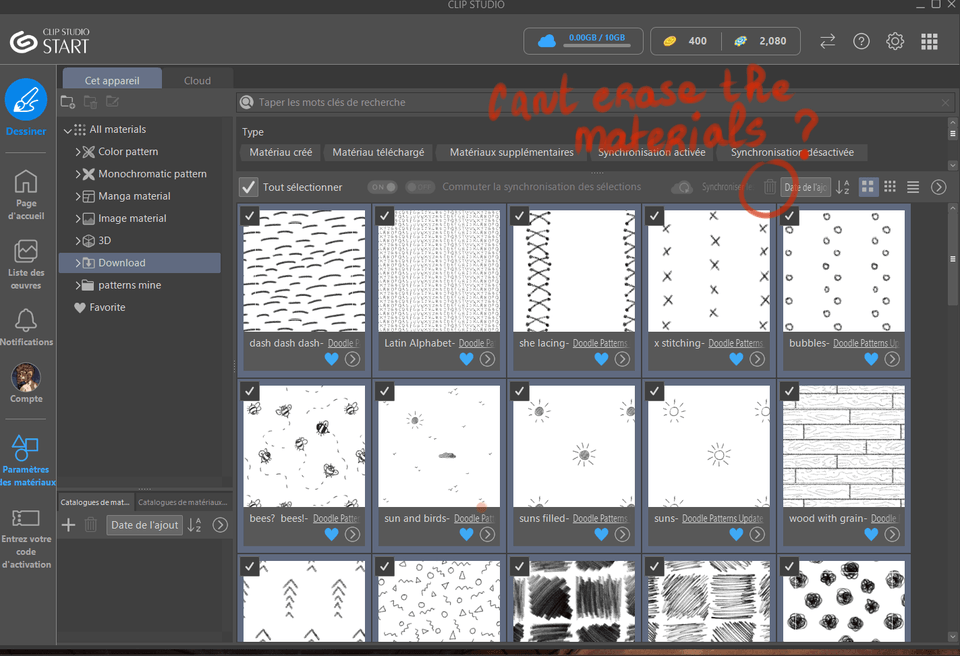Uncheck the Latin Alphabet material checkbox
Viewport: 960px width, 656px height.
point(384,216)
